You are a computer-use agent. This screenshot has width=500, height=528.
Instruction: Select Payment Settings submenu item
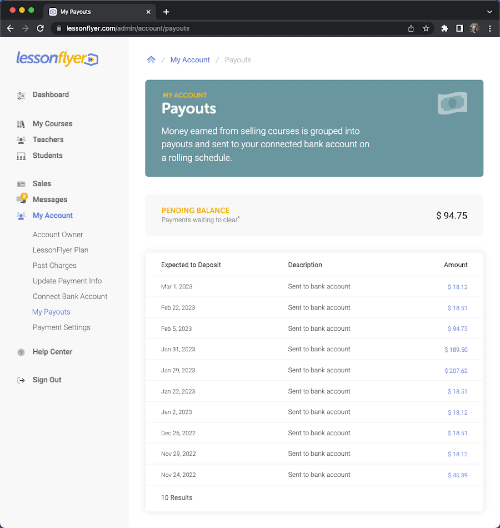point(62,327)
